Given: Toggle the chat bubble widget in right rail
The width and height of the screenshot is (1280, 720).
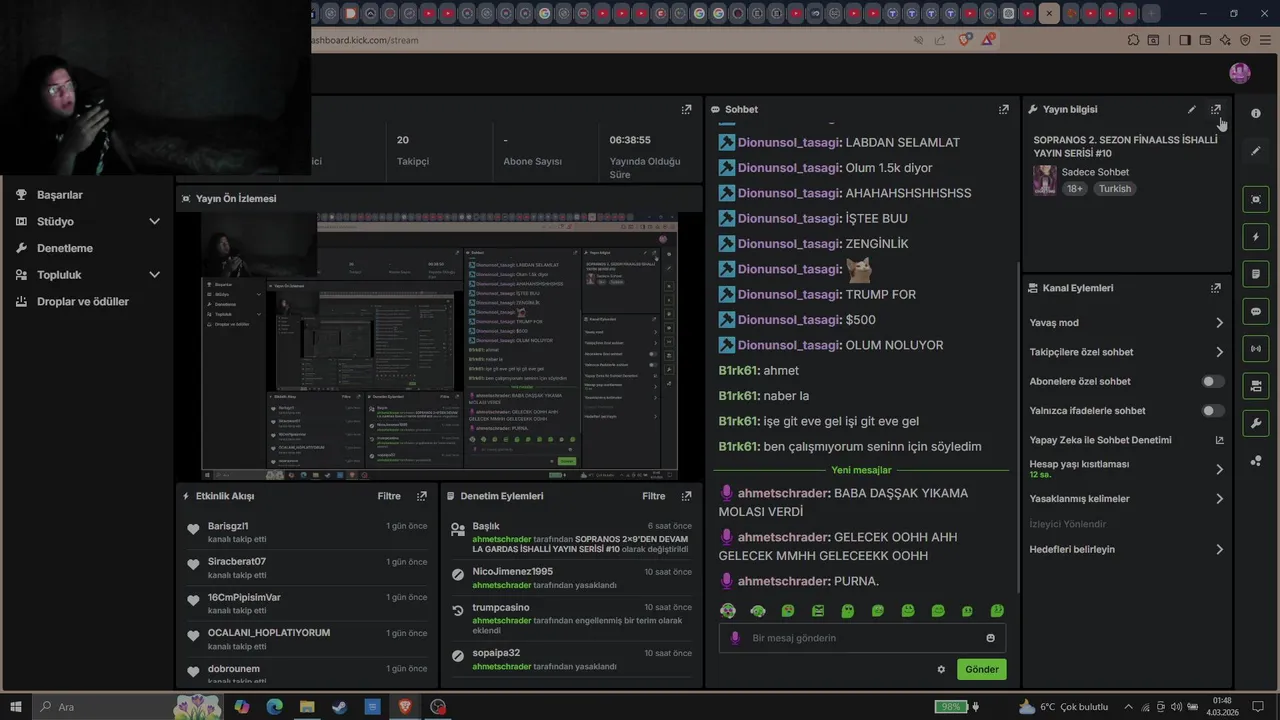Looking at the screenshot, I should (1256, 311).
